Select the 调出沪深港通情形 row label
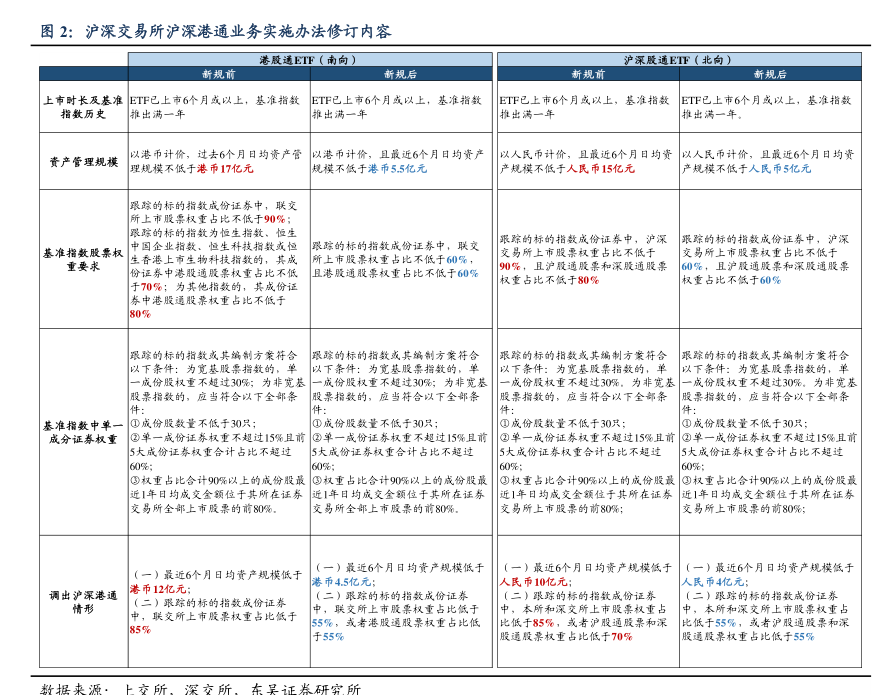Screen dimensions: 883x695 tap(83, 601)
